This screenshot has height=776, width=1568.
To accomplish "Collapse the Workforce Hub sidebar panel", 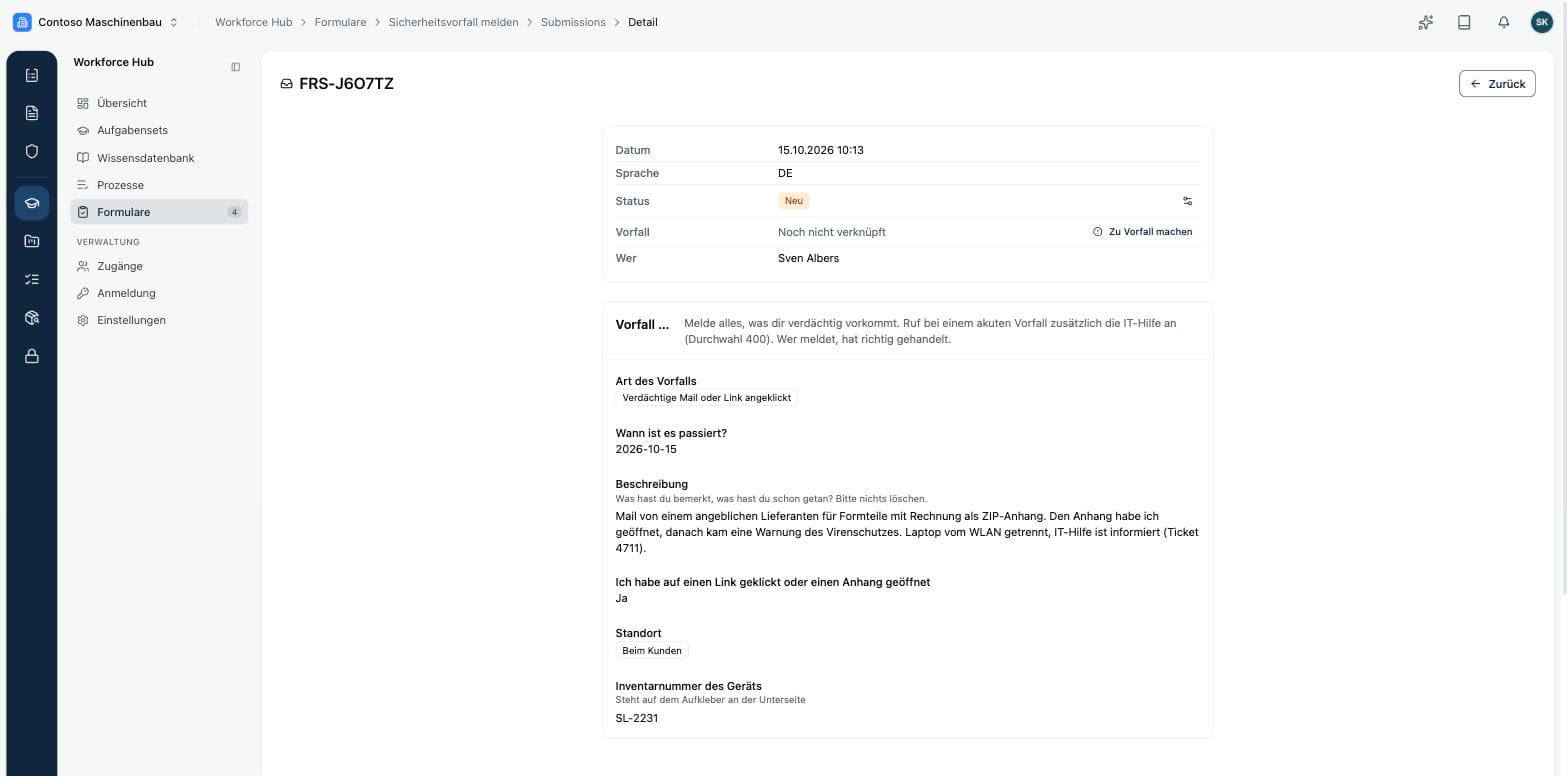I will (x=236, y=67).
